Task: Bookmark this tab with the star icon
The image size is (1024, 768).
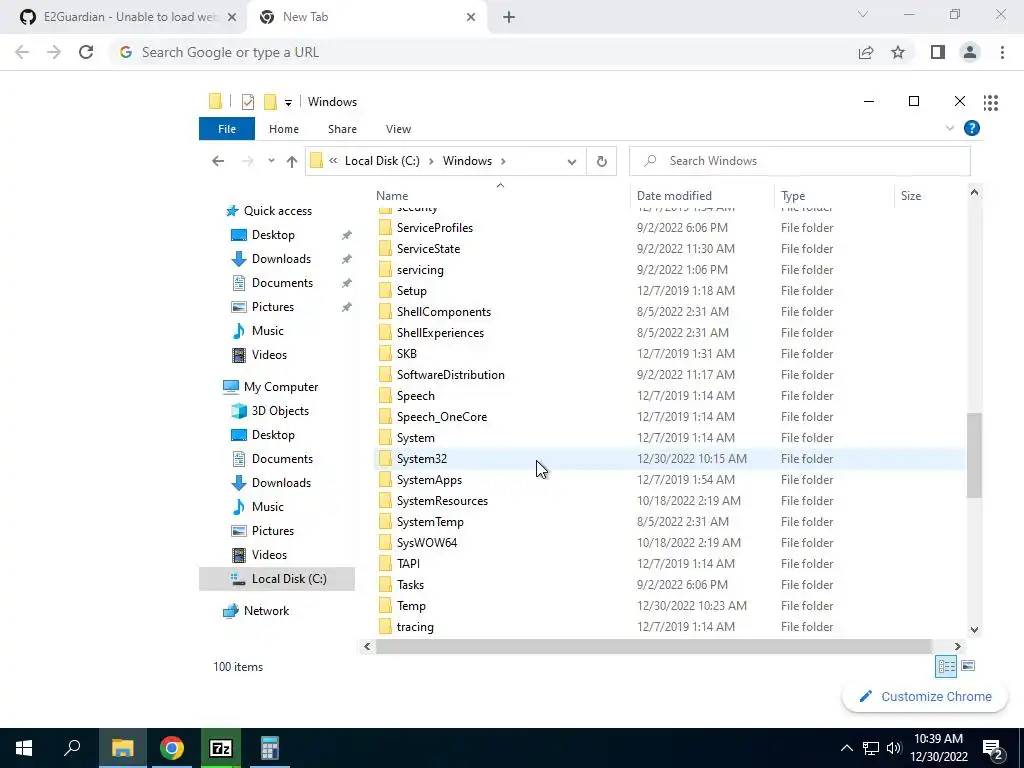Action: [898, 52]
